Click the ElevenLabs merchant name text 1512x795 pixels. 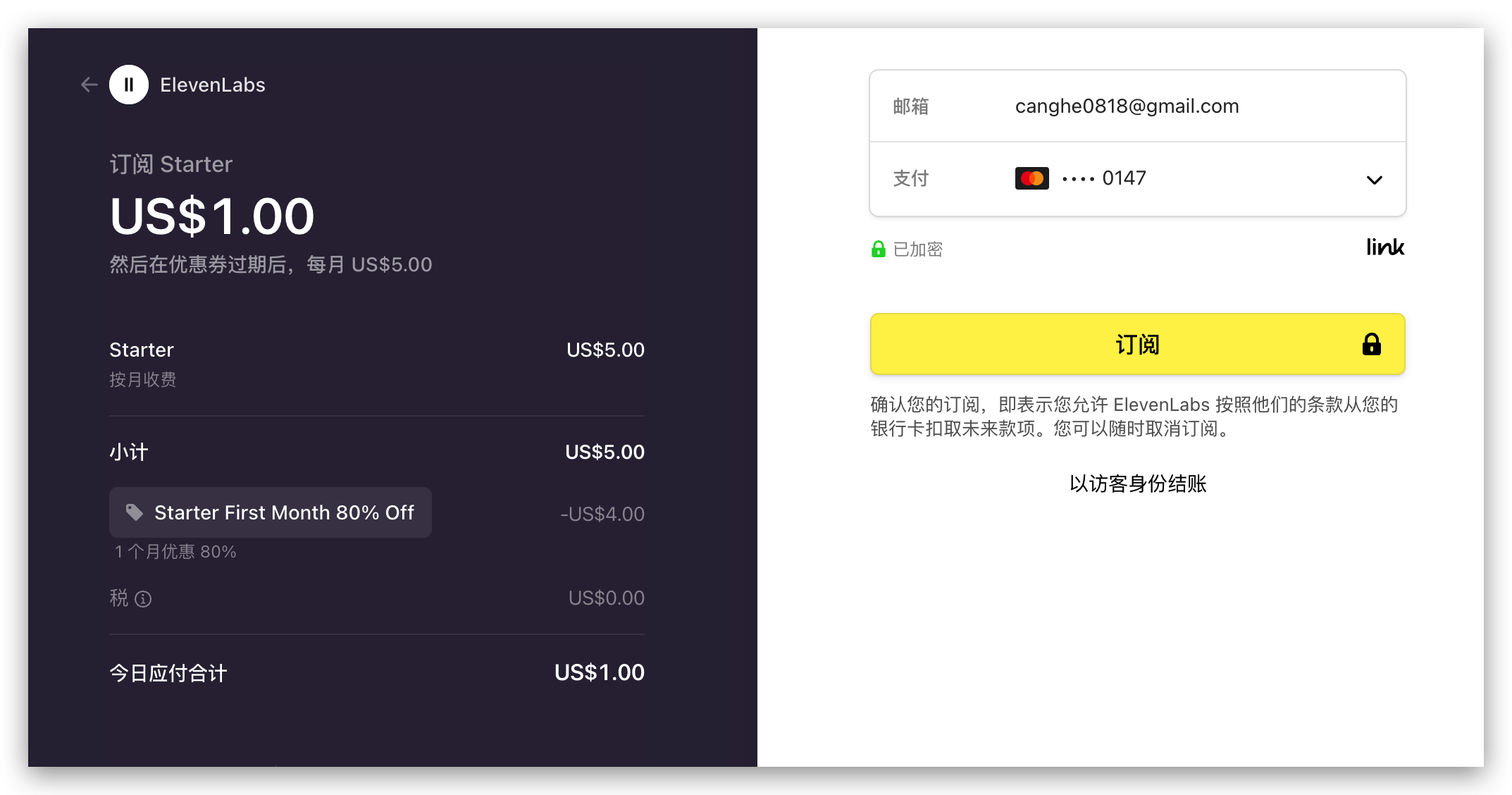pos(212,85)
